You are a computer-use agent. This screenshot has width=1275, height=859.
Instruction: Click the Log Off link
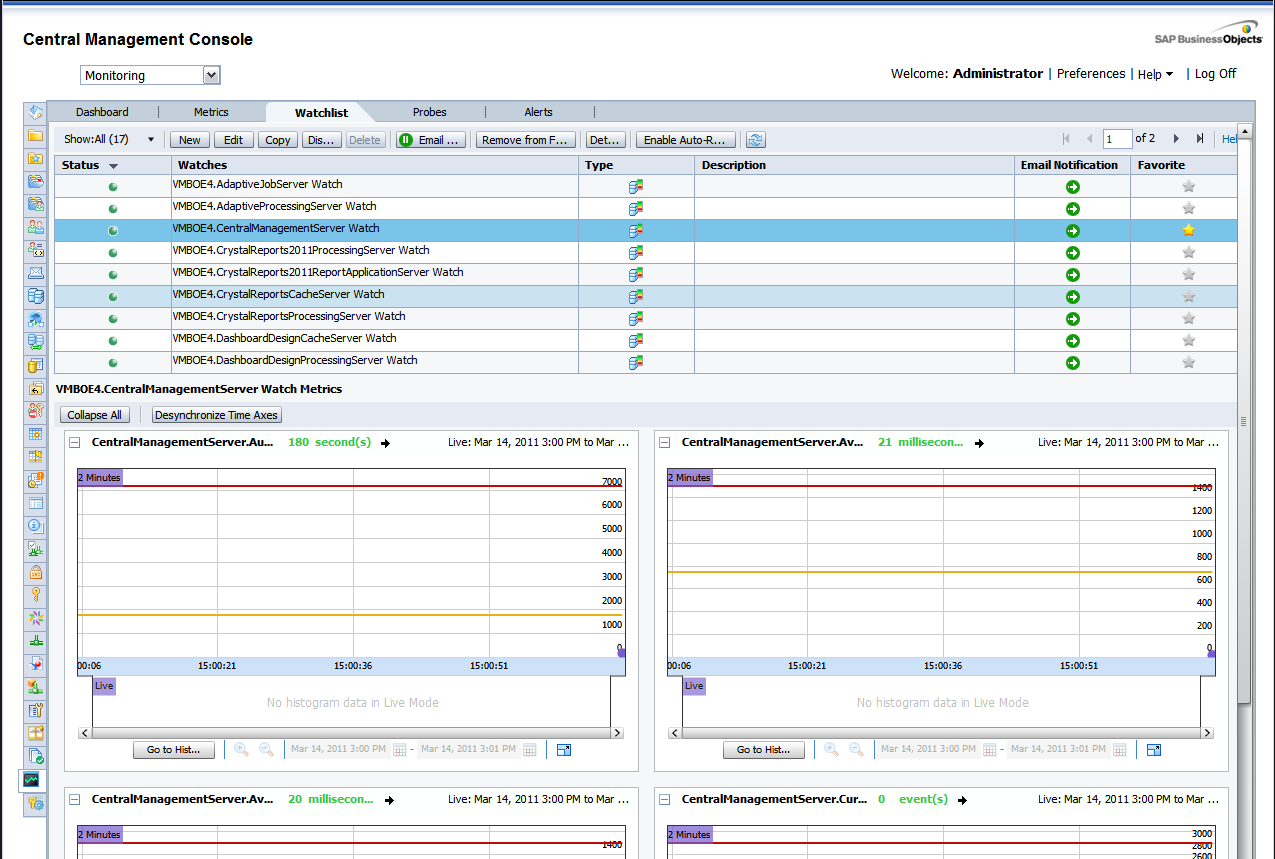pos(1215,74)
